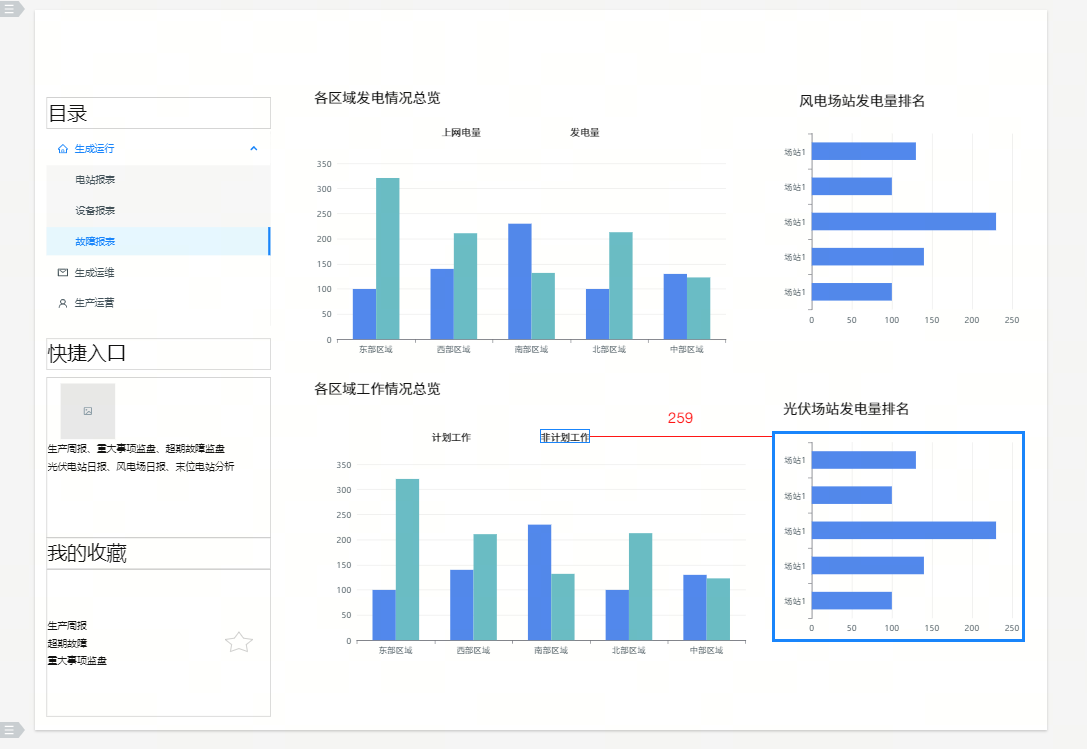Screen dimensions: 1087x749
Task: Open the 电站报表 submenu item
Action: pyautogui.click(x=95, y=180)
